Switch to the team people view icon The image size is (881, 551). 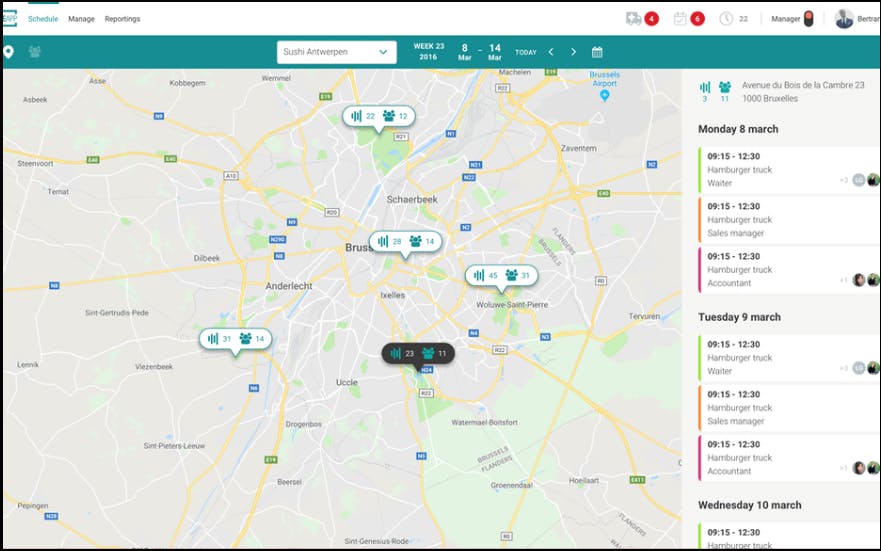[35, 52]
